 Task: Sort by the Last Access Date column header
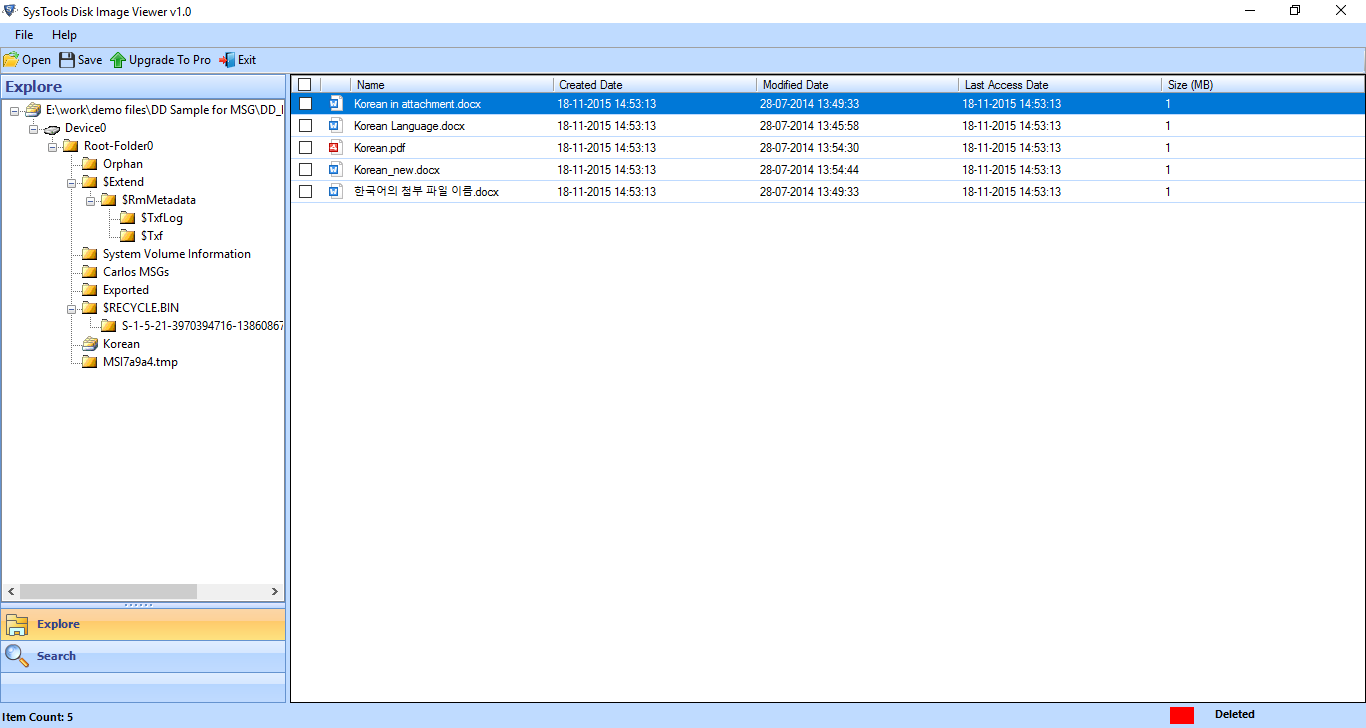[x=1060, y=85]
